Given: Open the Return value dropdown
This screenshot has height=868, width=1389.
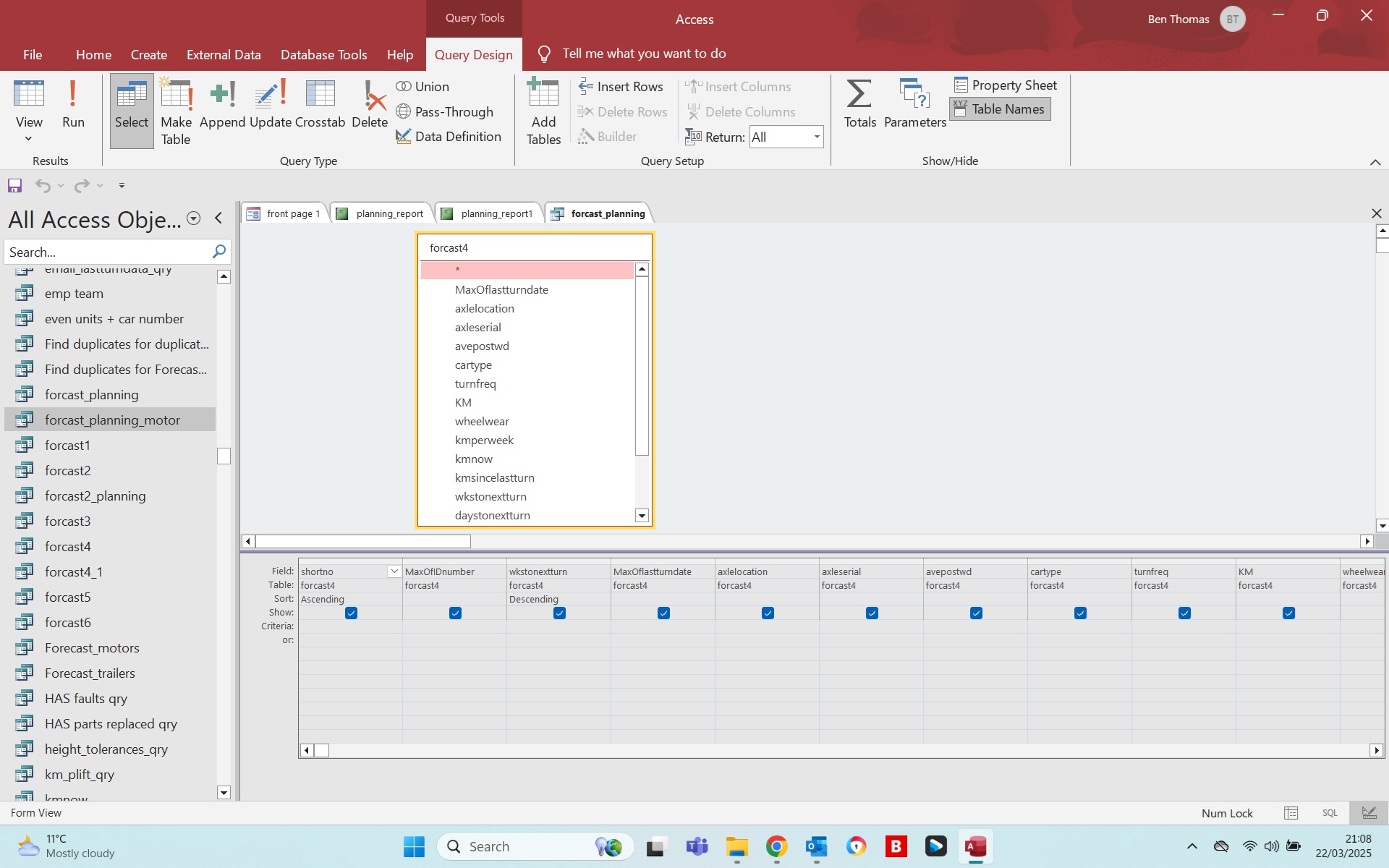Looking at the screenshot, I should click(x=816, y=137).
